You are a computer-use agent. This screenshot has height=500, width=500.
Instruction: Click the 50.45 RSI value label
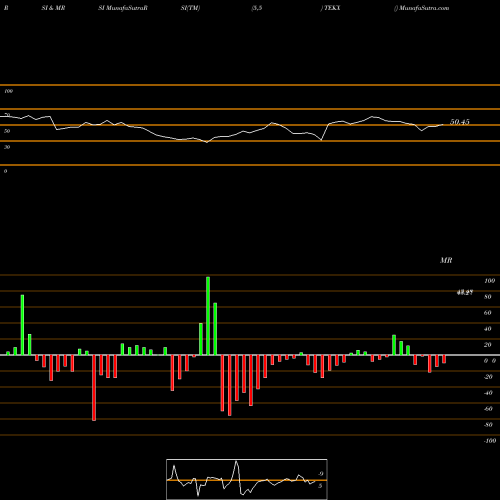click(460, 122)
